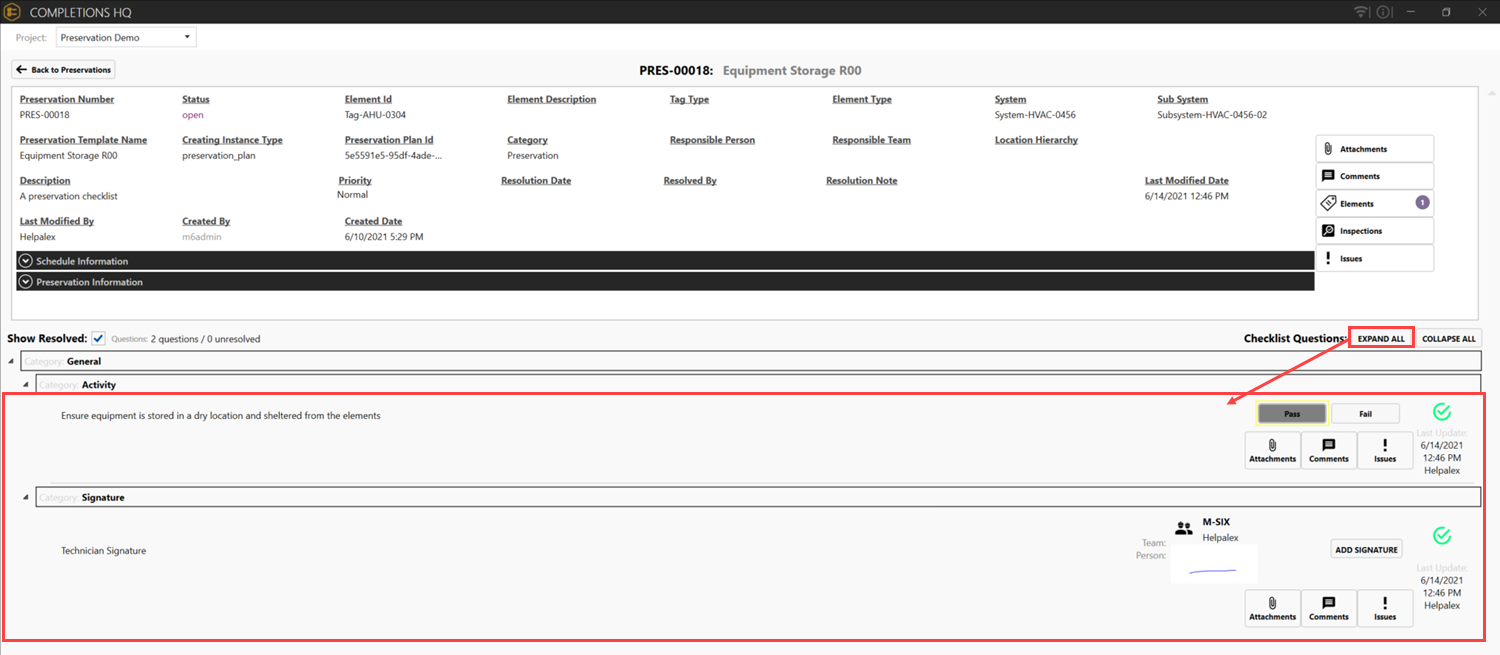Click the 2 questions / 0 unresolved text
This screenshot has width=1500, height=655.
[x=205, y=339]
